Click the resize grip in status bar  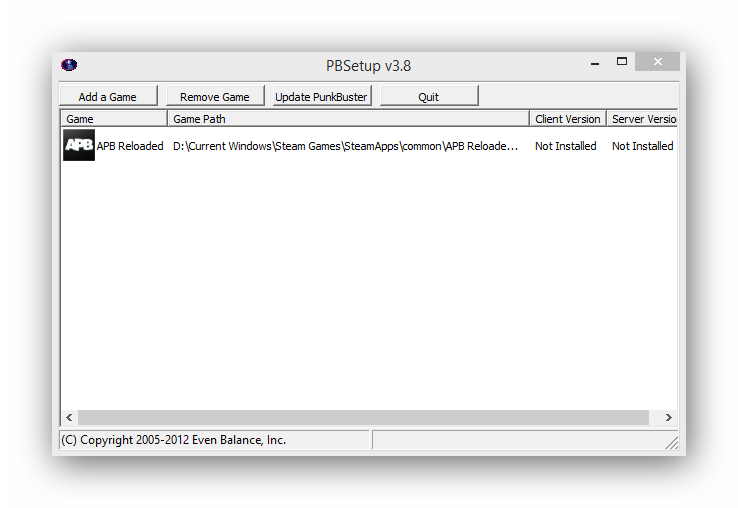coord(672,443)
